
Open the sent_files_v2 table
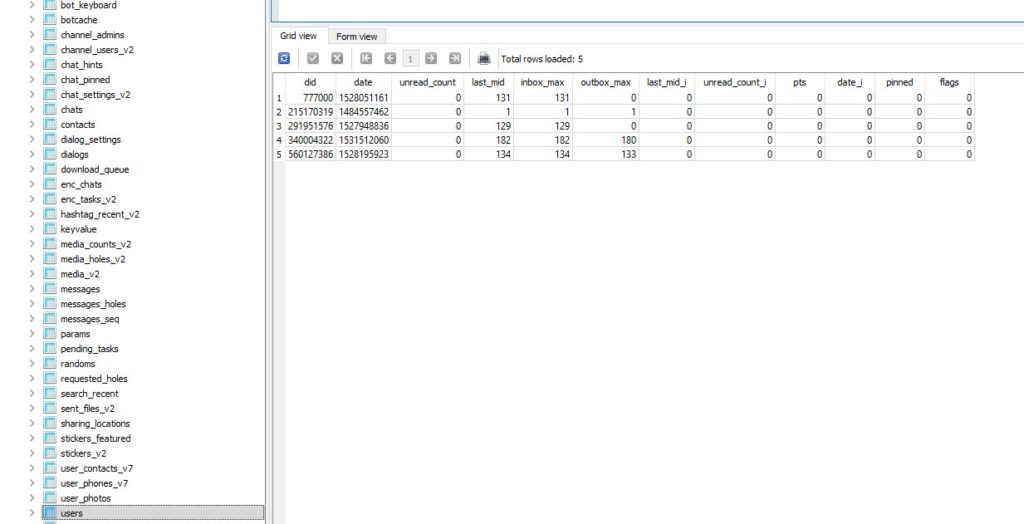click(x=88, y=408)
